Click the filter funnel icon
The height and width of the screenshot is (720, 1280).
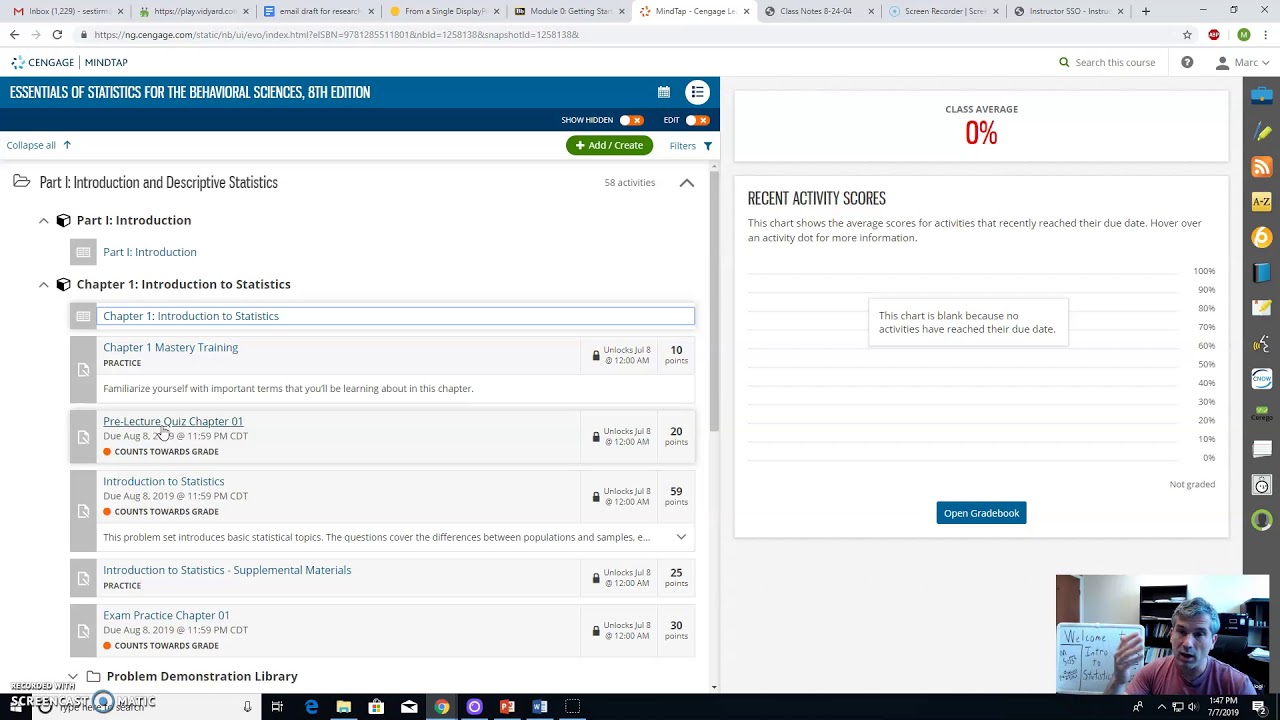click(707, 146)
